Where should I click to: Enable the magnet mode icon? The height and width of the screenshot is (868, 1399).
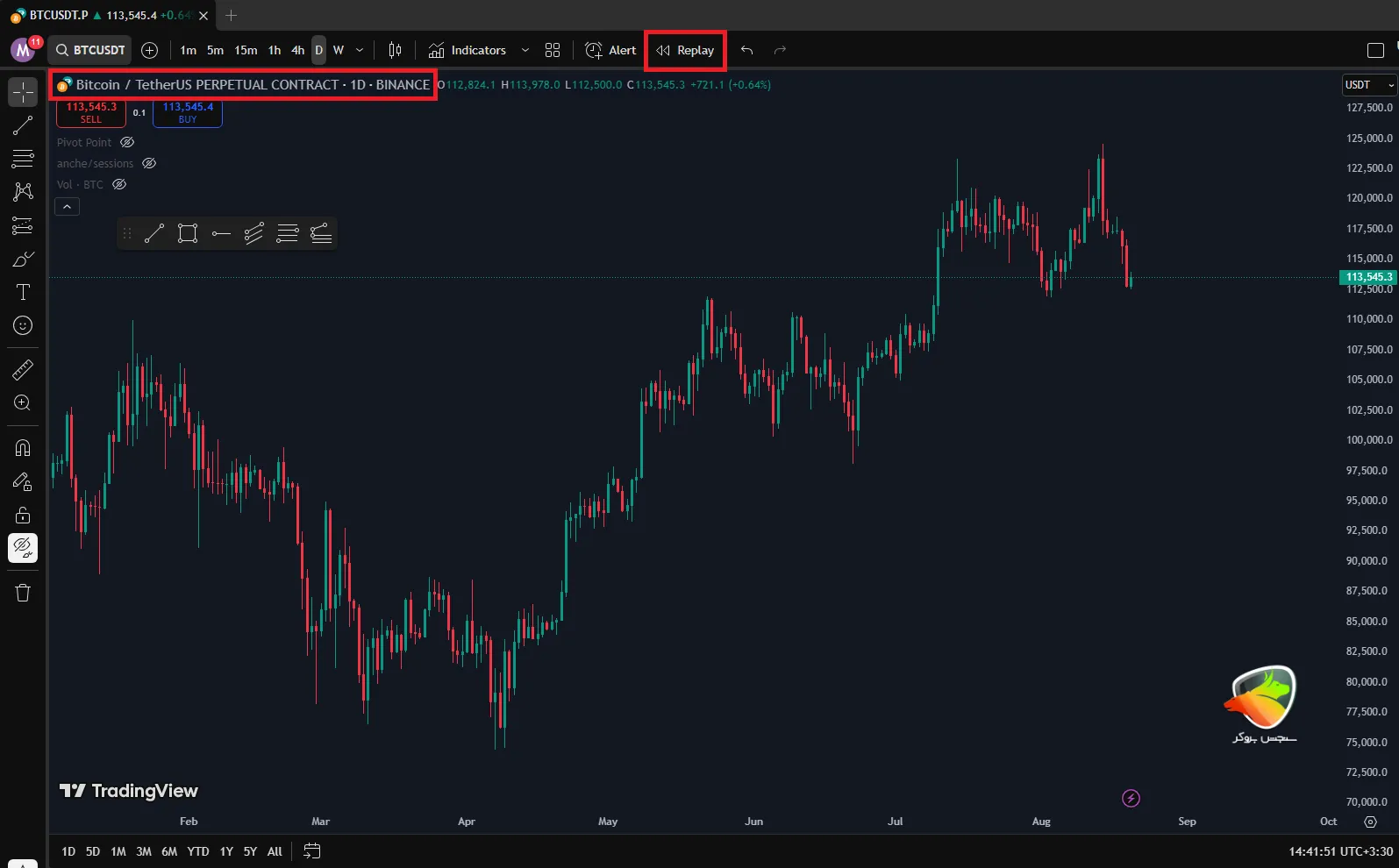[x=23, y=448]
